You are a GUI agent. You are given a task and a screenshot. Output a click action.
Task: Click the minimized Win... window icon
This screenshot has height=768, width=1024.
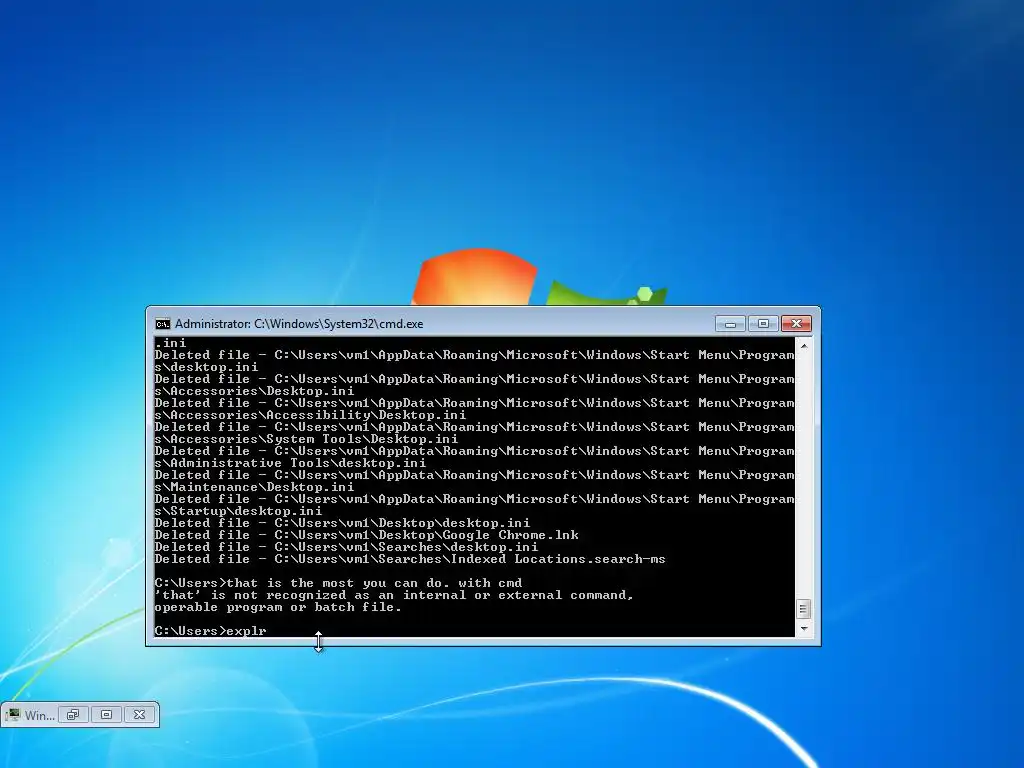[x=13, y=714]
